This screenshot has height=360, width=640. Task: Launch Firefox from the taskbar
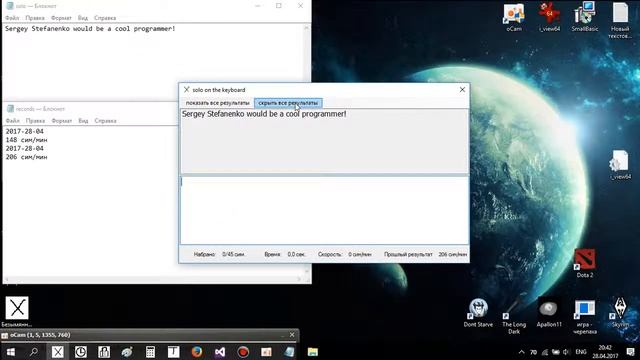[x=197, y=352]
